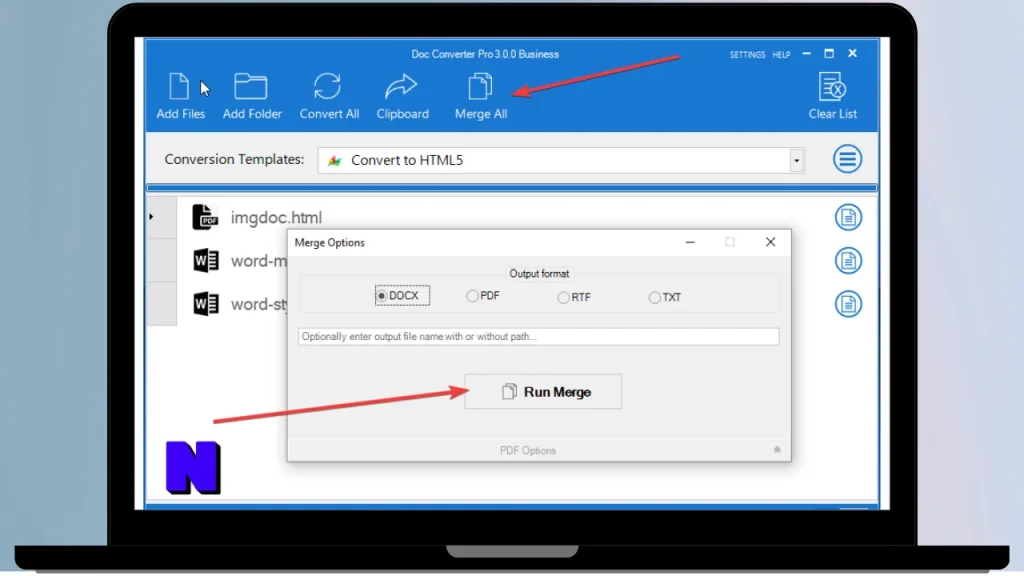This screenshot has width=1024, height=576.
Task: Click the Add Files toolbar icon
Action: (x=180, y=96)
